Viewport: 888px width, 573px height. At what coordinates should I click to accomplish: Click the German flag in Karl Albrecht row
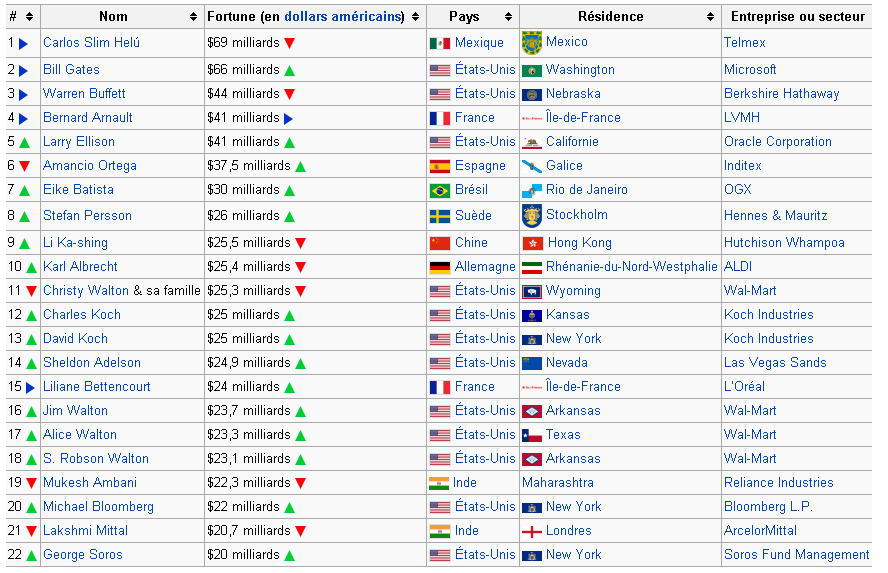(x=439, y=267)
